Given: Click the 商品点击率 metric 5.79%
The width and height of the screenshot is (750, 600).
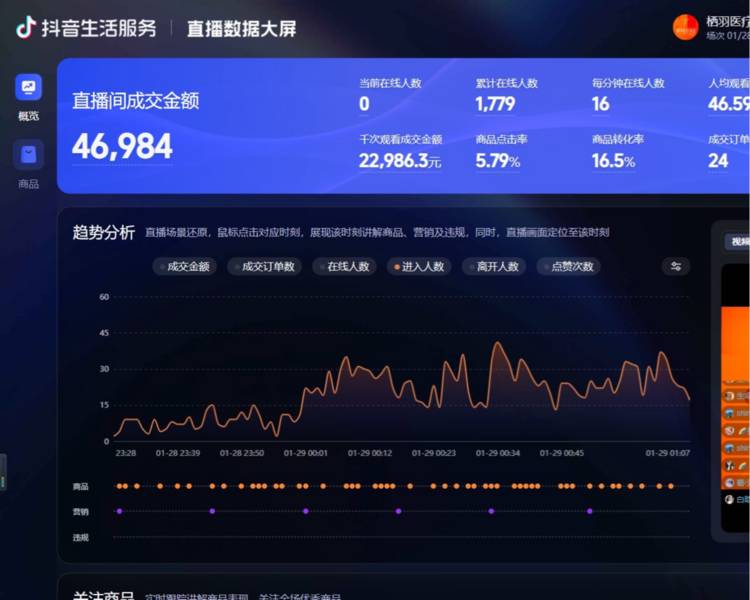Looking at the screenshot, I should 497,160.
